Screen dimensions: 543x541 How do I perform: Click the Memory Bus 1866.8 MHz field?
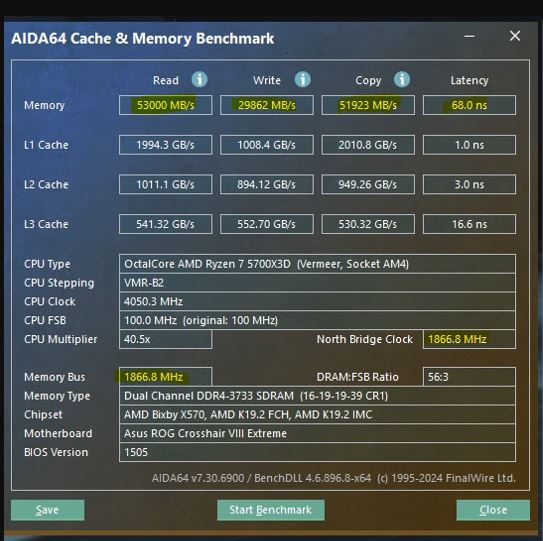click(165, 377)
